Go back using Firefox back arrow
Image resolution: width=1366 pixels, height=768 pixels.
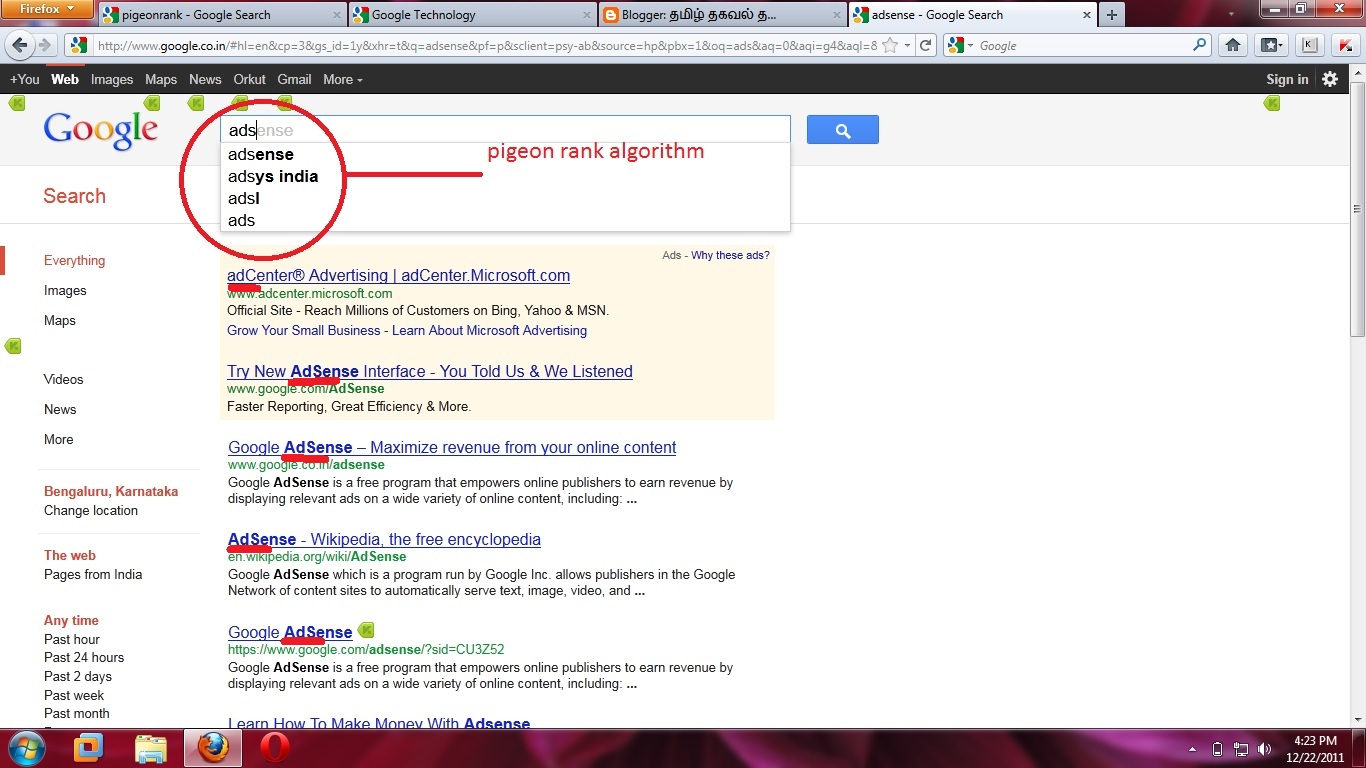tap(20, 45)
